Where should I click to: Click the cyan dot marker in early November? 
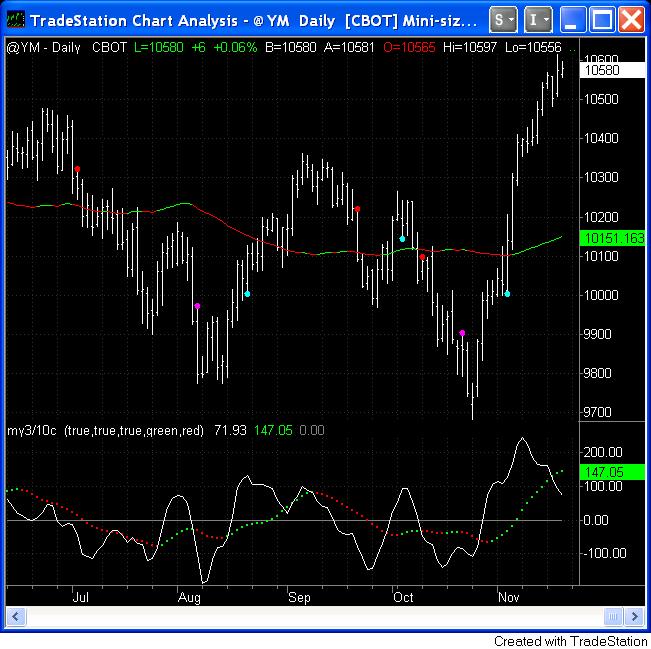click(x=507, y=294)
